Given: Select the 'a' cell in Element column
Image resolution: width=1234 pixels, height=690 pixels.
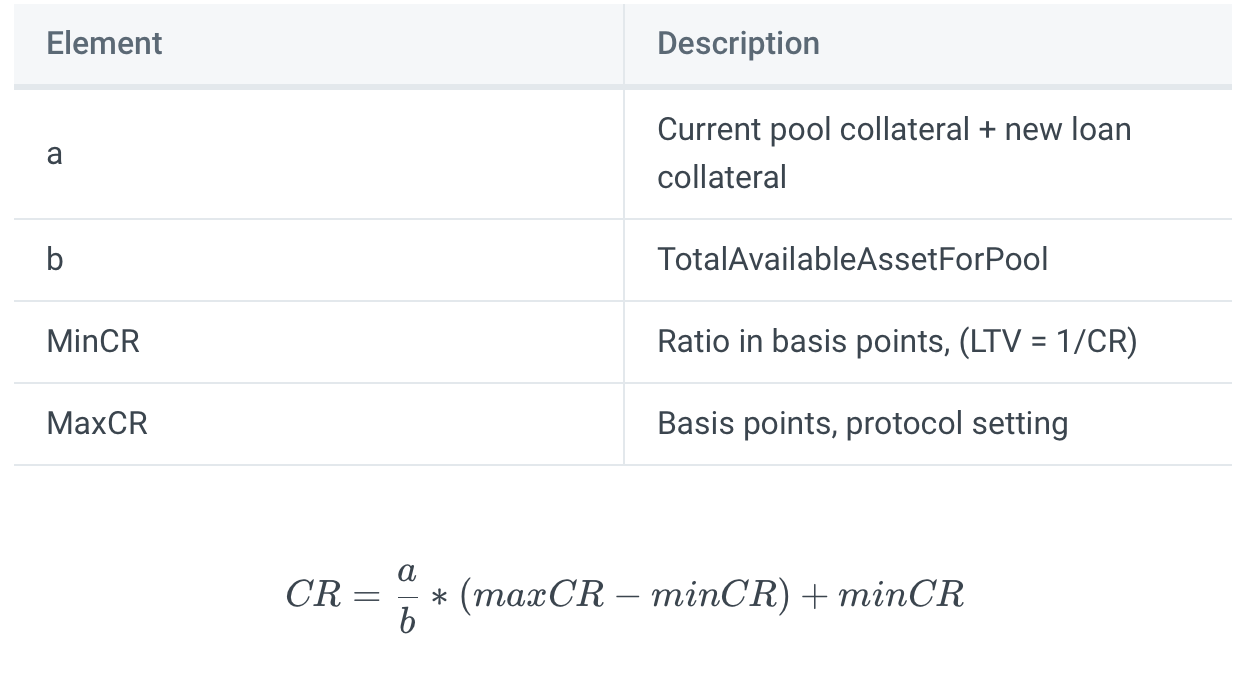Looking at the screenshot, I should 55,154.
